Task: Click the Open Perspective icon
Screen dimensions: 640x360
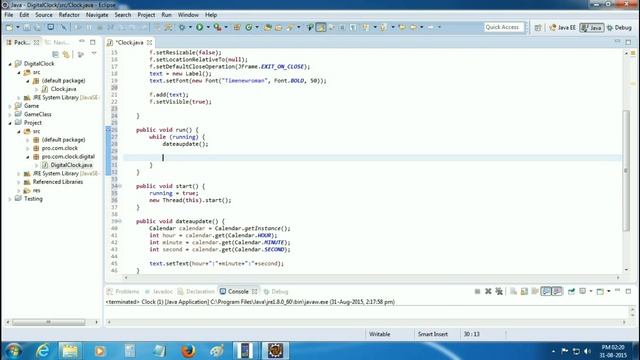Action: tap(538, 28)
